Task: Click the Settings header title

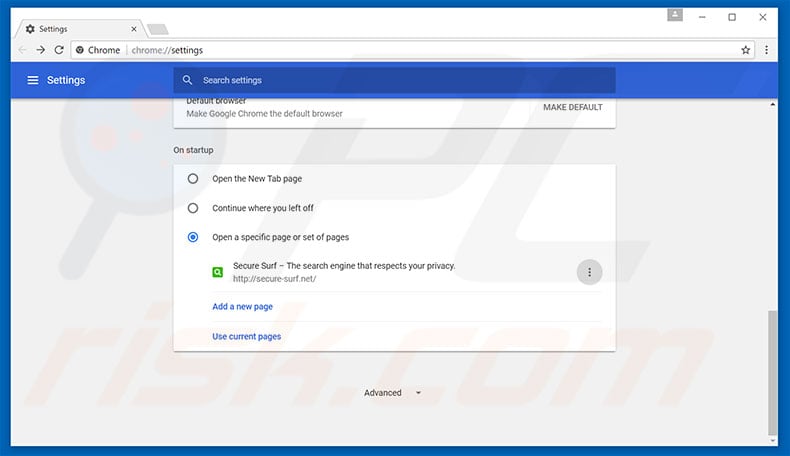Action: 66,80
